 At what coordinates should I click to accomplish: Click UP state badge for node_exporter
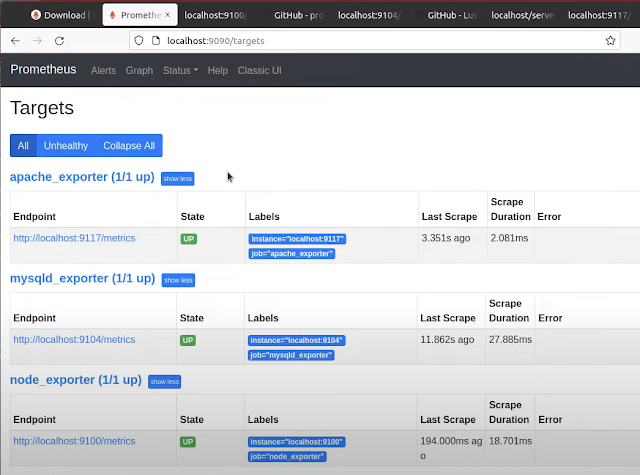(188, 442)
